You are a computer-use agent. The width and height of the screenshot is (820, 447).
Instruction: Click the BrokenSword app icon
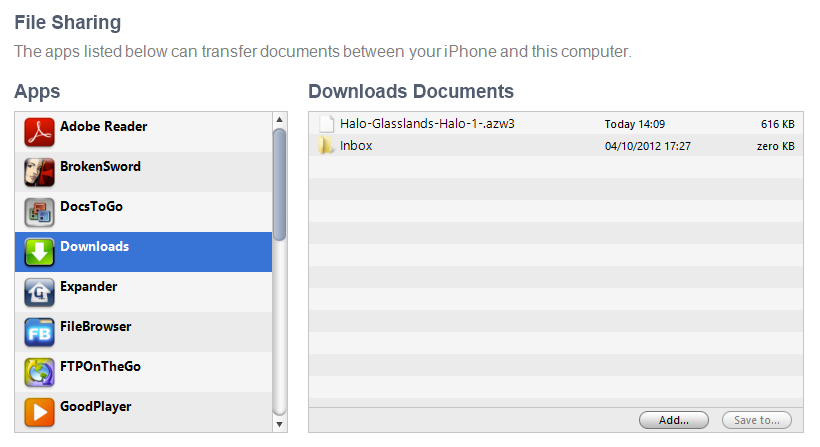pyautogui.click(x=39, y=172)
